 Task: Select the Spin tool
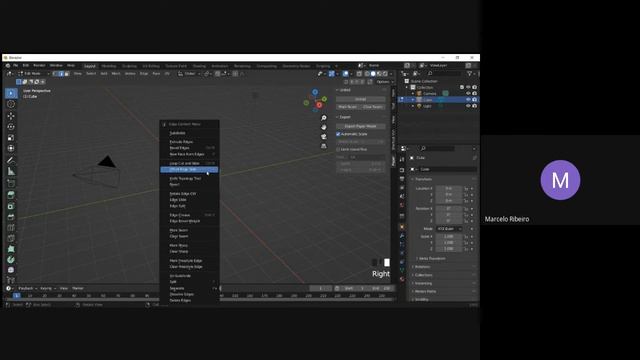point(11,260)
